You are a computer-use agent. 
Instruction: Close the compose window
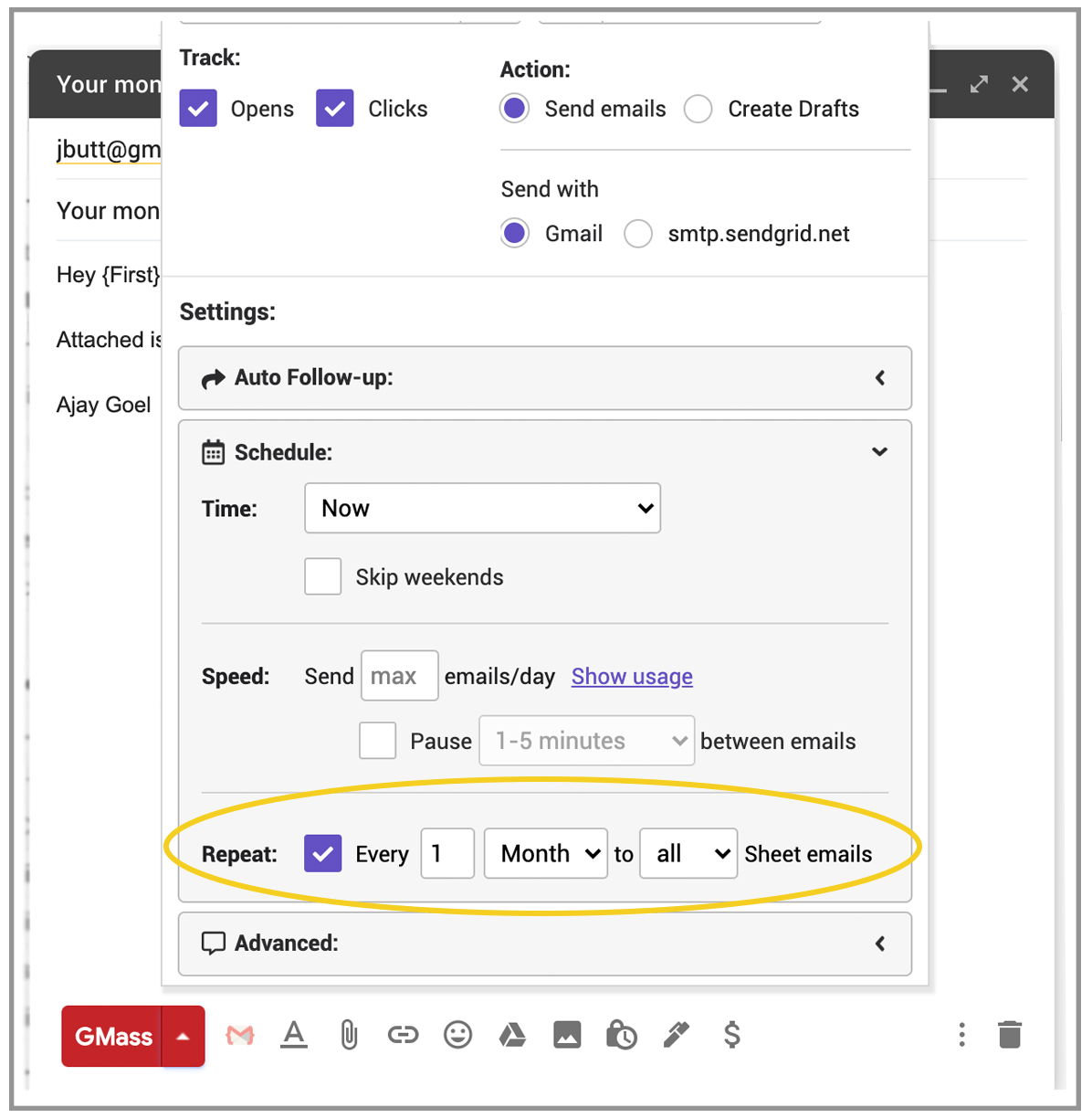pyautogui.click(x=1020, y=84)
